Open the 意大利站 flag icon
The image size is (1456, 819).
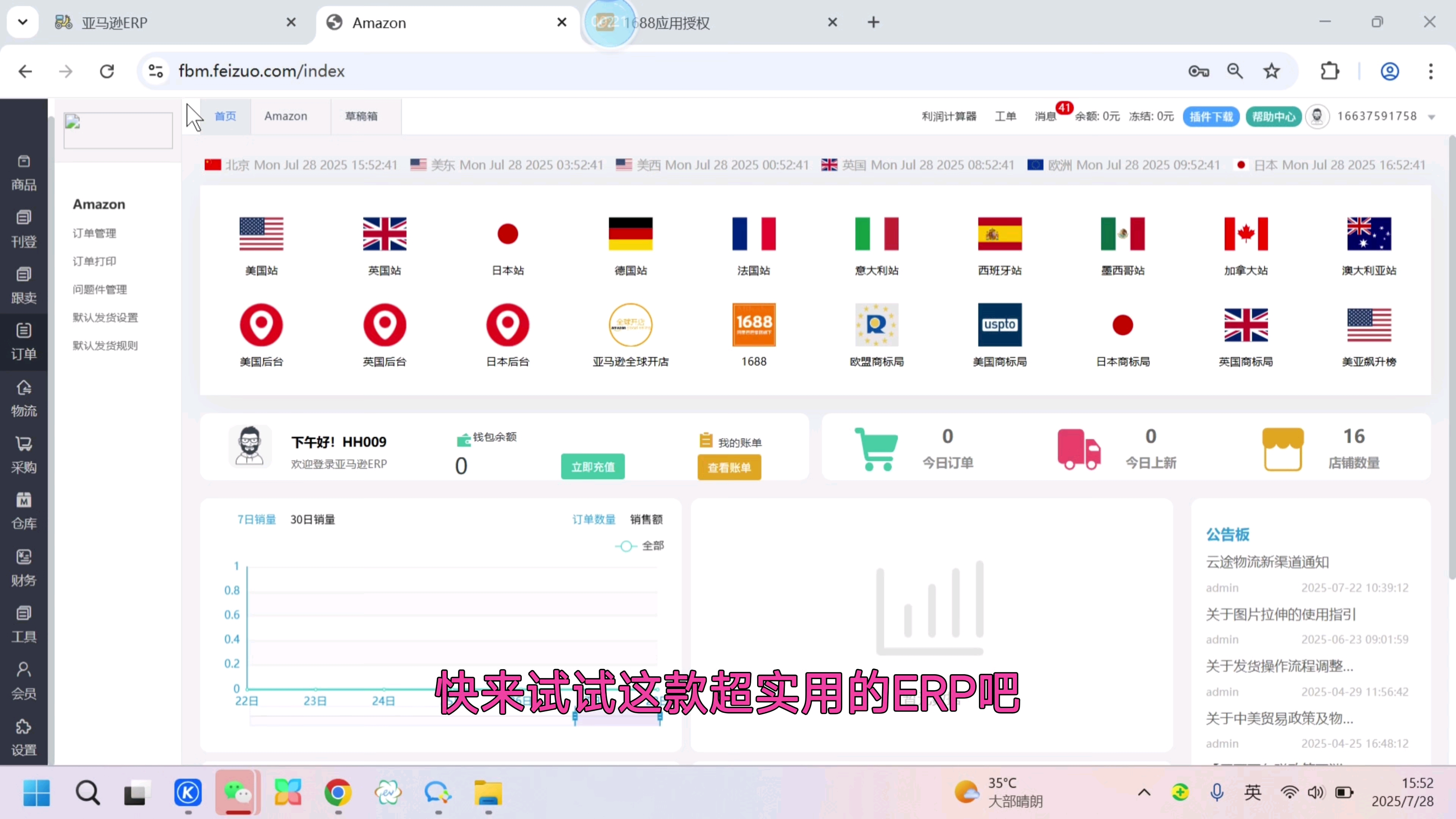click(x=877, y=234)
